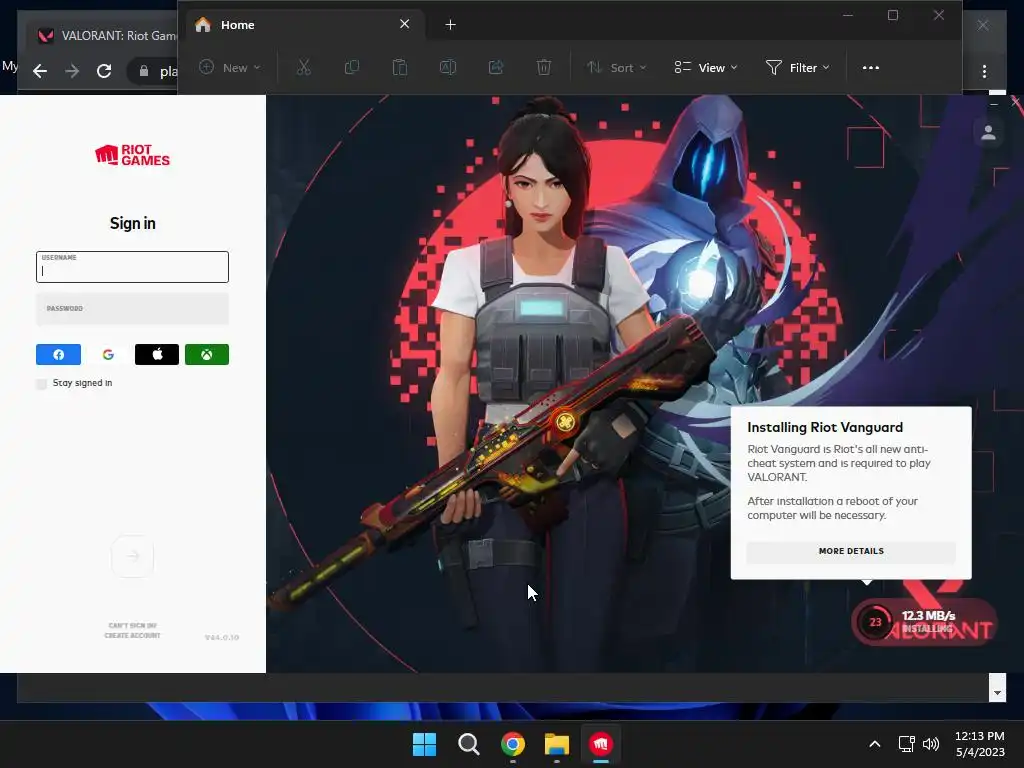This screenshot has width=1024, height=768.
Task: Open Google Chrome from the taskbar
Action: (x=513, y=744)
